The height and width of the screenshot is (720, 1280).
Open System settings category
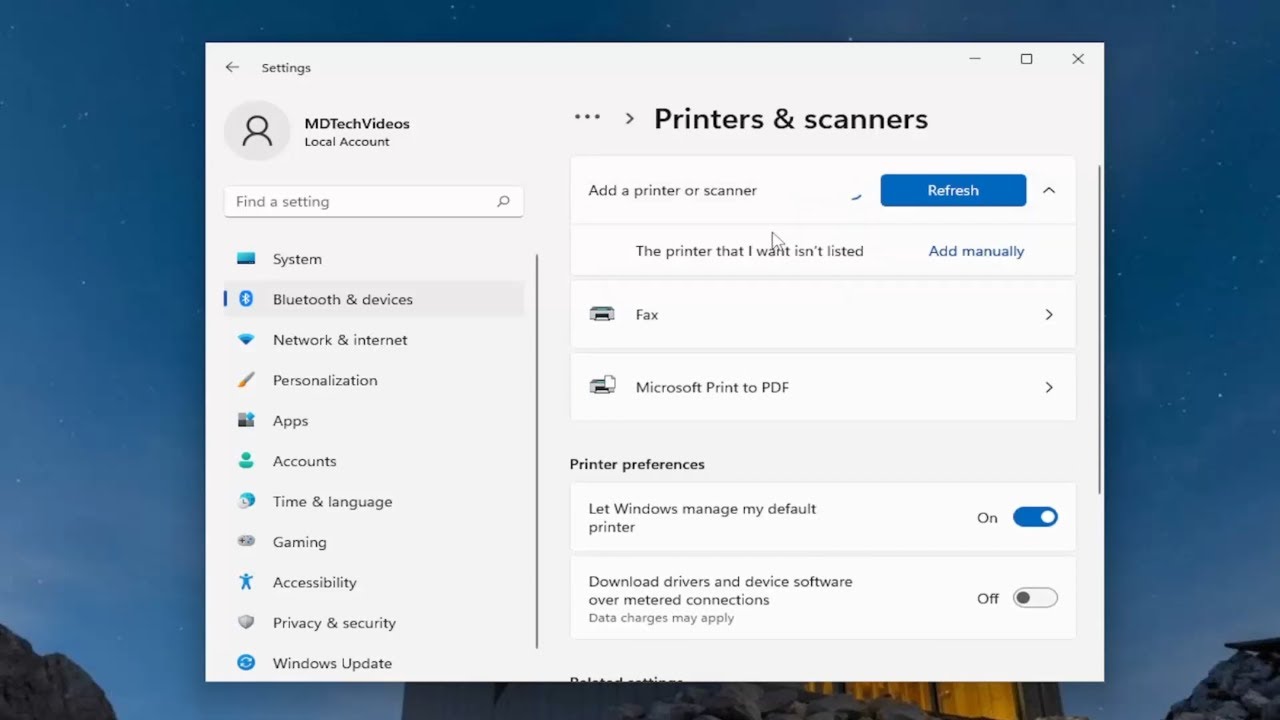[x=374, y=259]
